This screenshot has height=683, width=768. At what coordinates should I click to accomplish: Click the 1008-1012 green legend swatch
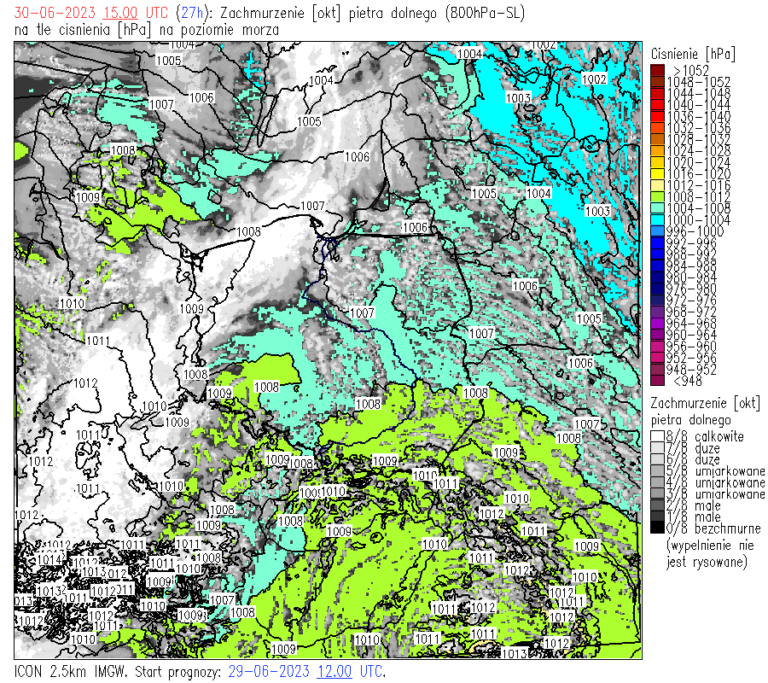click(655, 196)
